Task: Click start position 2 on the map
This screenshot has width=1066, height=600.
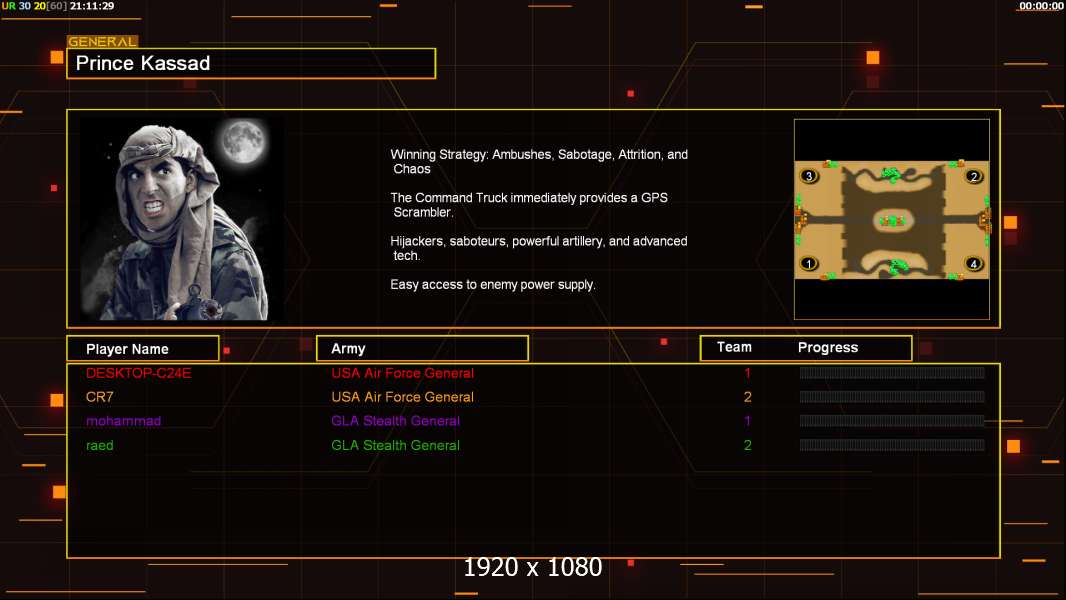Action: (x=974, y=177)
